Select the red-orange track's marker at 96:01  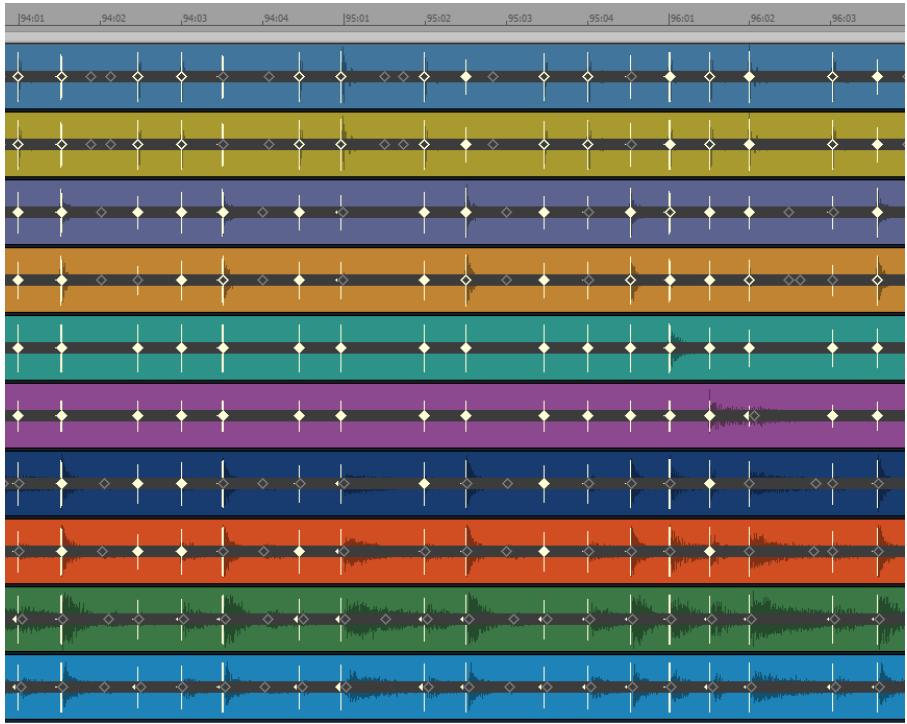670,552
